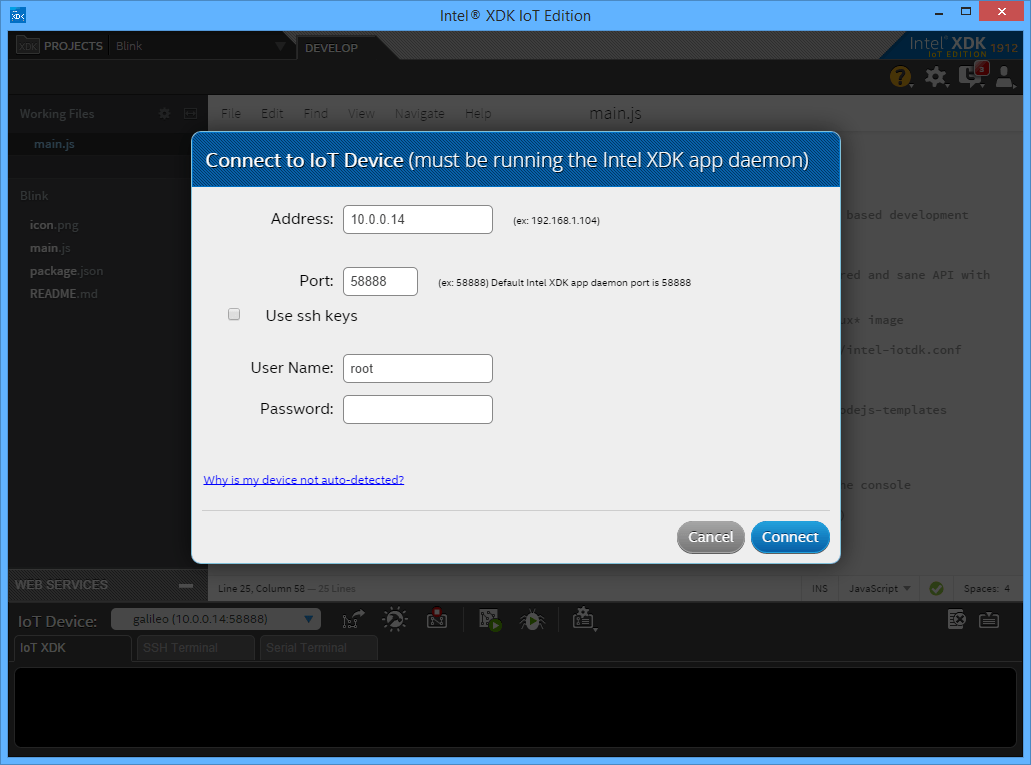Toggle the INS insert mode indicator

point(820,588)
